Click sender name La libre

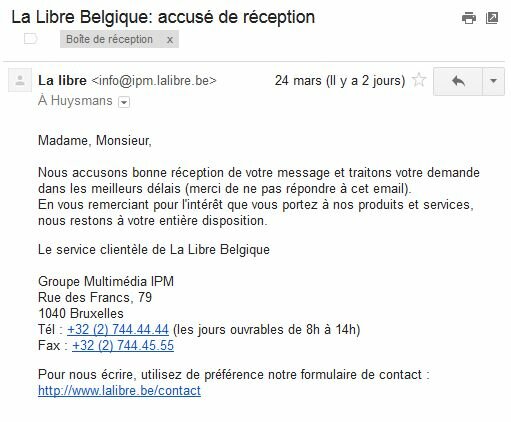(62, 81)
